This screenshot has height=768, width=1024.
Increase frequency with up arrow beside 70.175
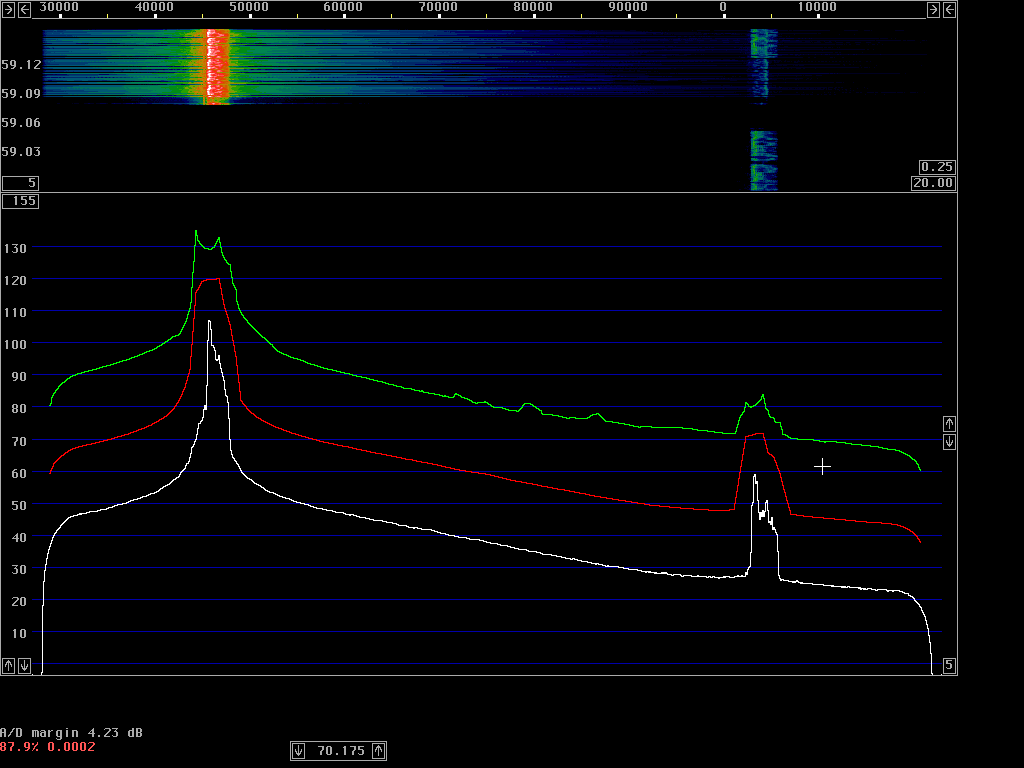click(379, 751)
